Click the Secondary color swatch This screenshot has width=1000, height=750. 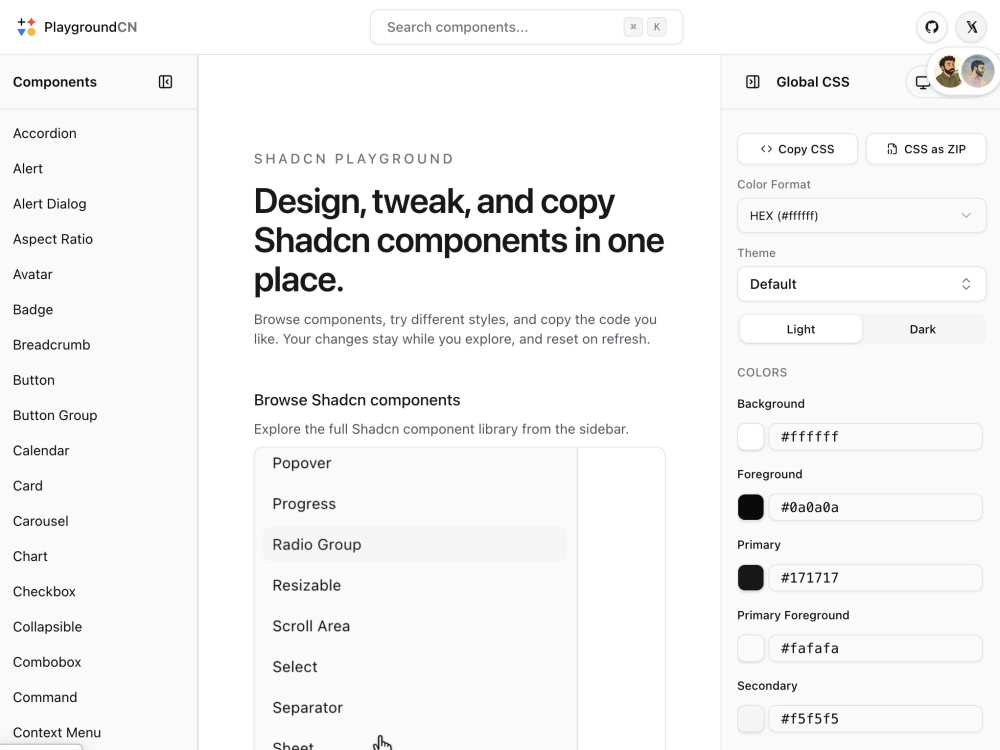coord(751,719)
